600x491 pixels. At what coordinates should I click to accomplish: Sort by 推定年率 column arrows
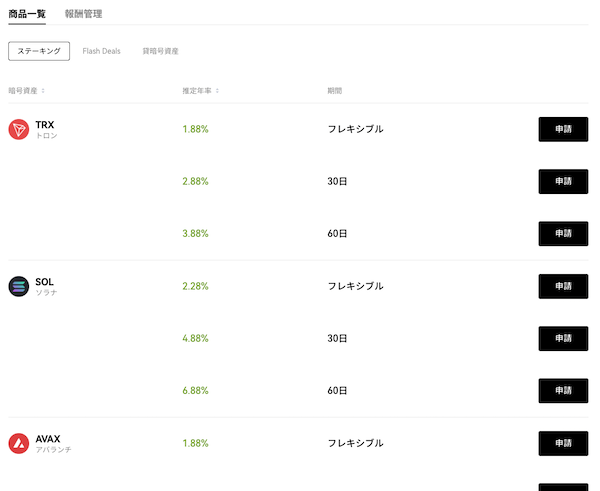[x=217, y=91]
